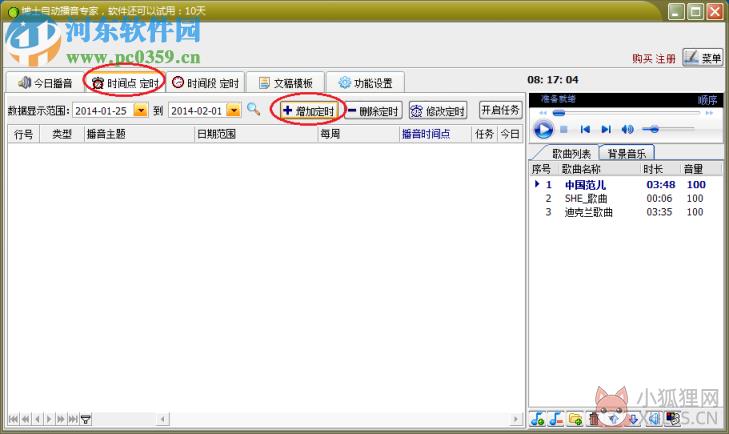Toggle the 顺序 play mode label
The width and height of the screenshot is (729, 434).
[707, 100]
